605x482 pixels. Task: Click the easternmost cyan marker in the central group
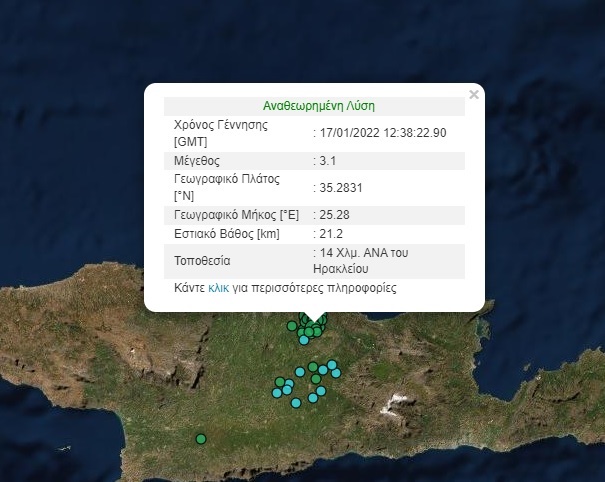pos(336,372)
